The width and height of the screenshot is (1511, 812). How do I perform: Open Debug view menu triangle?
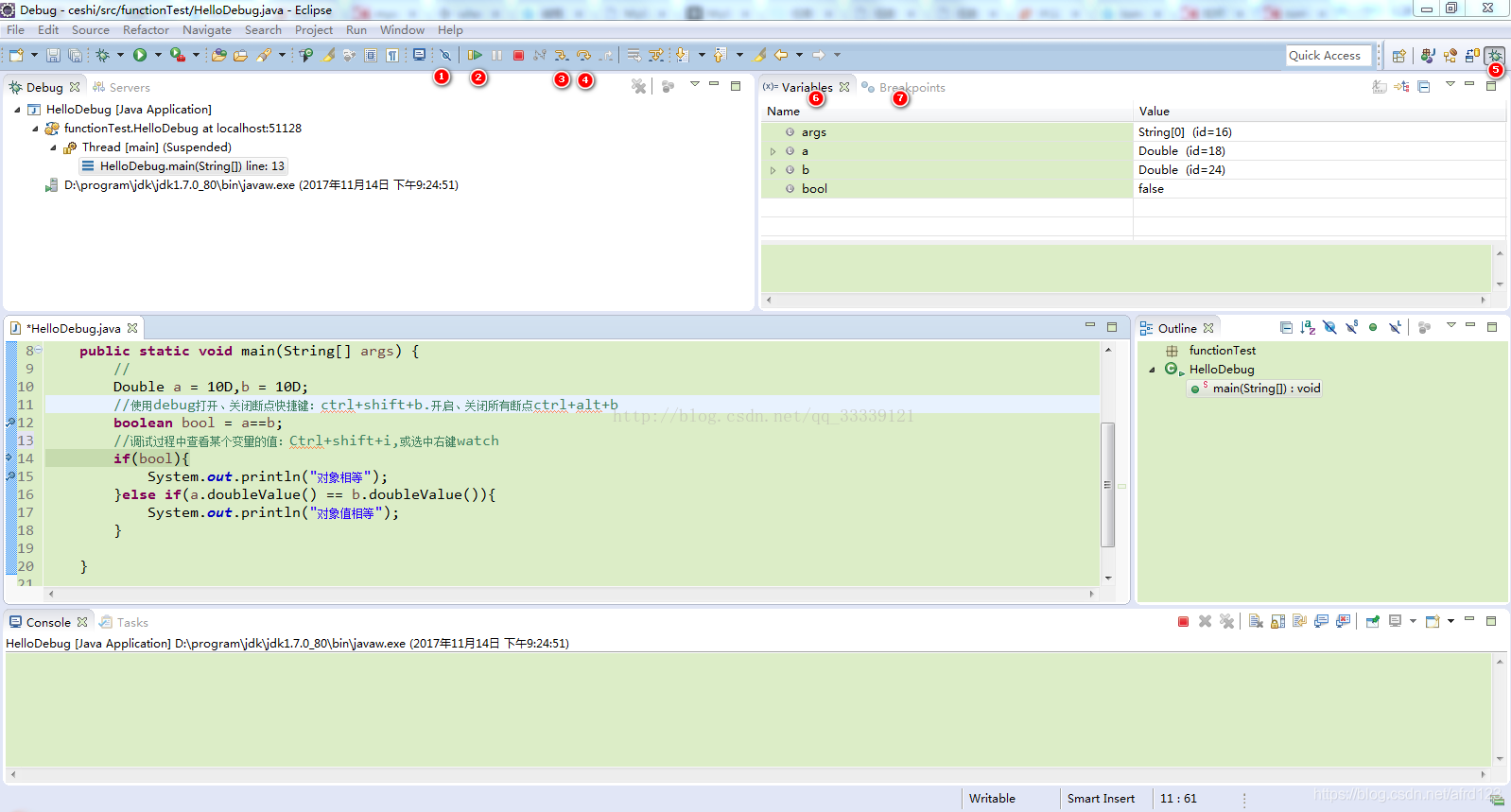coord(695,84)
